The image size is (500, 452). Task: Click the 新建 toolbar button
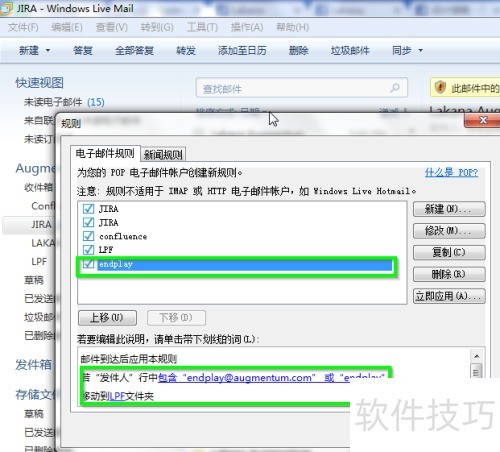(29, 51)
